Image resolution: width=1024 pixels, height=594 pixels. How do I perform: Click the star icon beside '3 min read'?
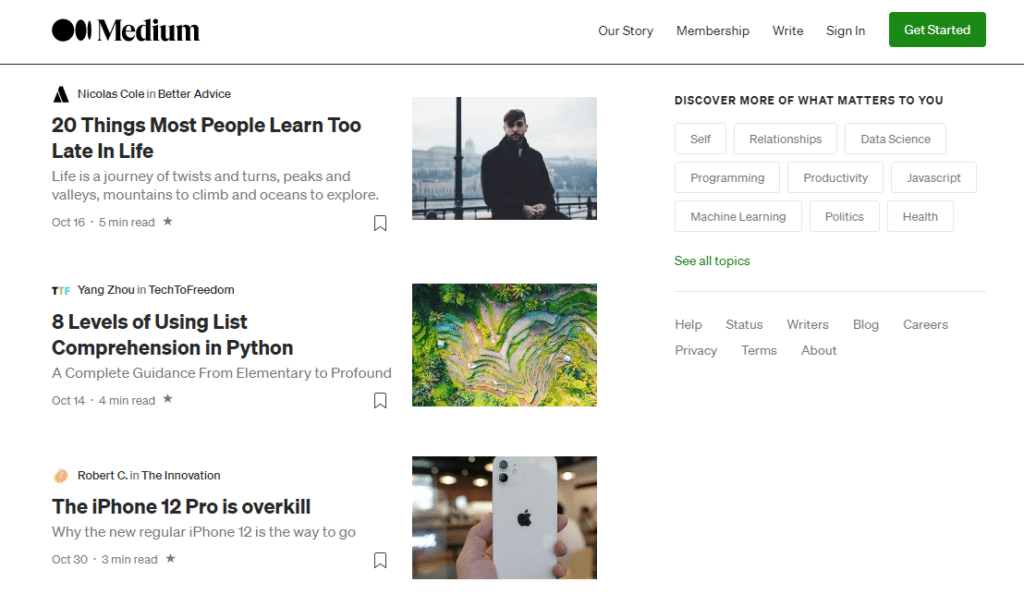tap(170, 558)
